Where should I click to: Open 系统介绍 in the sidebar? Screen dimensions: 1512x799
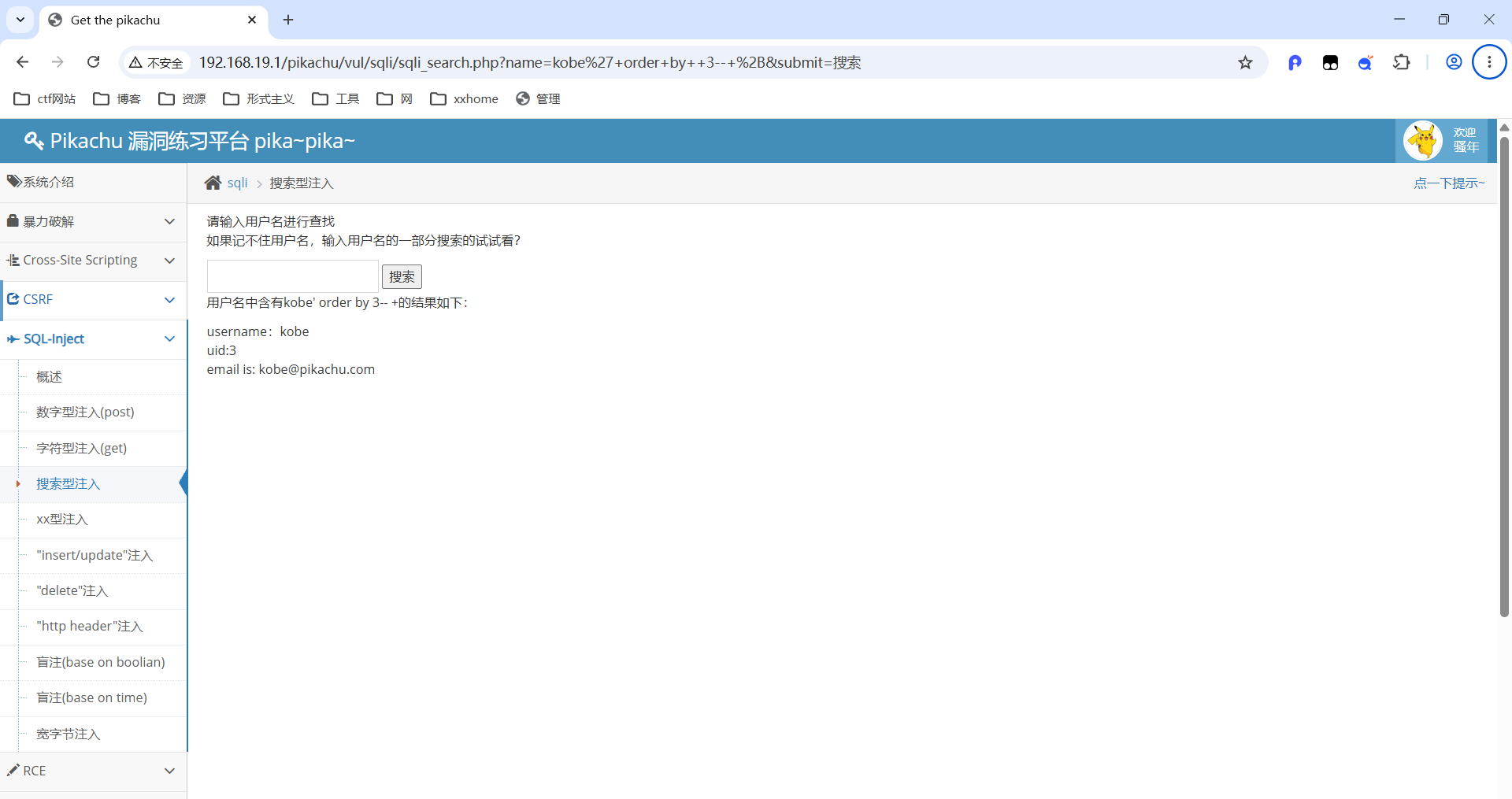pos(93,182)
